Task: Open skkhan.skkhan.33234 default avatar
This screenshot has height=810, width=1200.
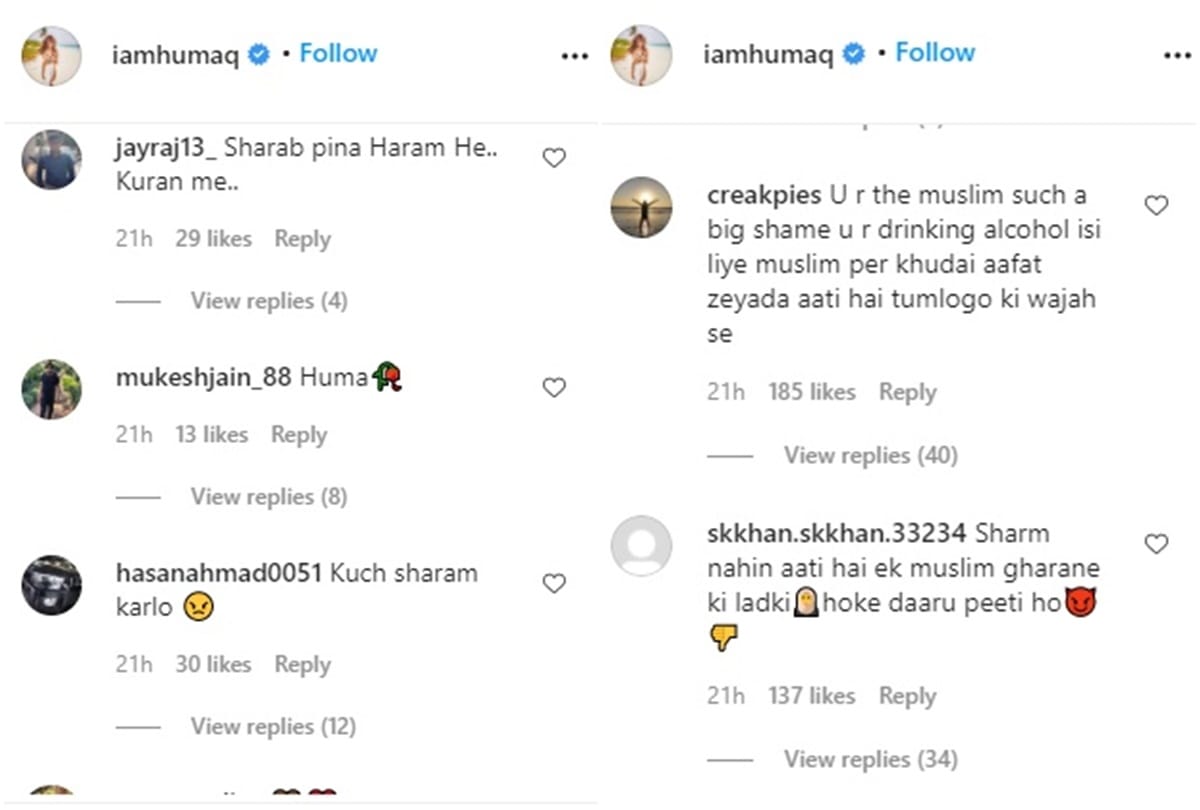Action: 641,546
